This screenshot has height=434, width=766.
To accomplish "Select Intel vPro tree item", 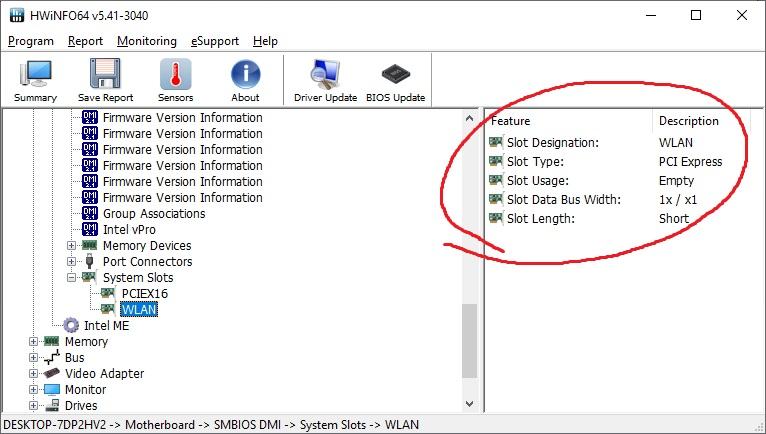I will click(x=129, y=229).
